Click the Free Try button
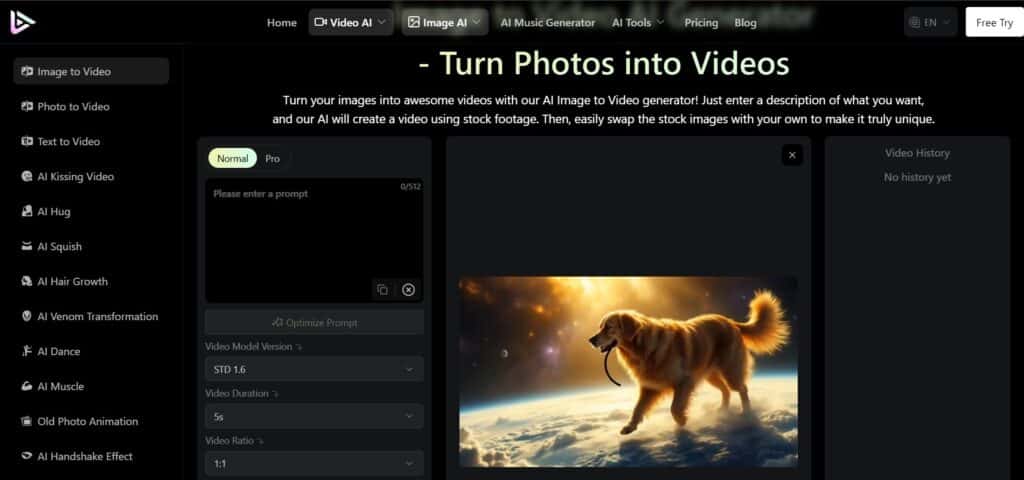Image resolution: width=1024 pixels, height=480 pixels. 993,22
